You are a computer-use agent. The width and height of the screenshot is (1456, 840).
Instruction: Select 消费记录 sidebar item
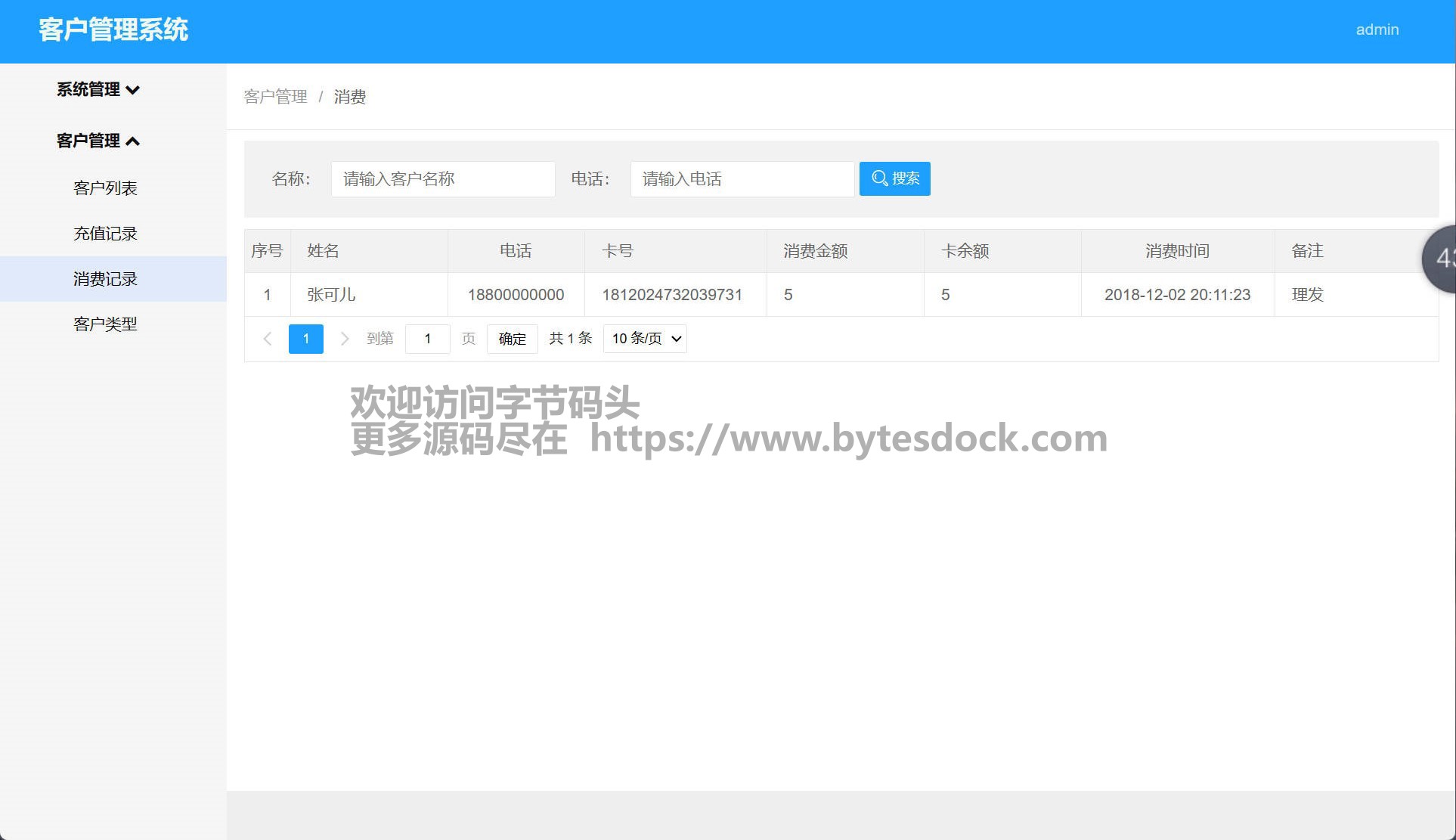tap(105, 279)
